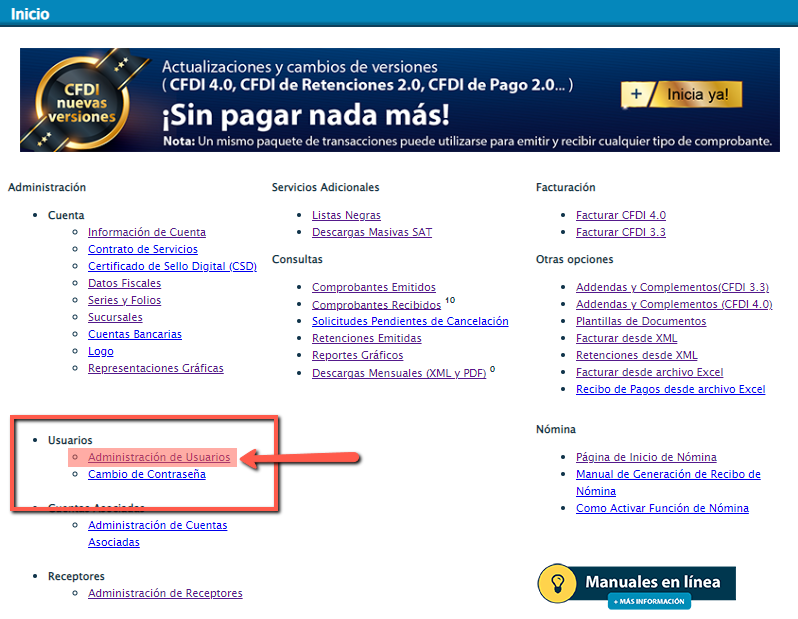798x619 pixels.
Task: Open Facturar desde XML
Action: click(x=626, y=338)
